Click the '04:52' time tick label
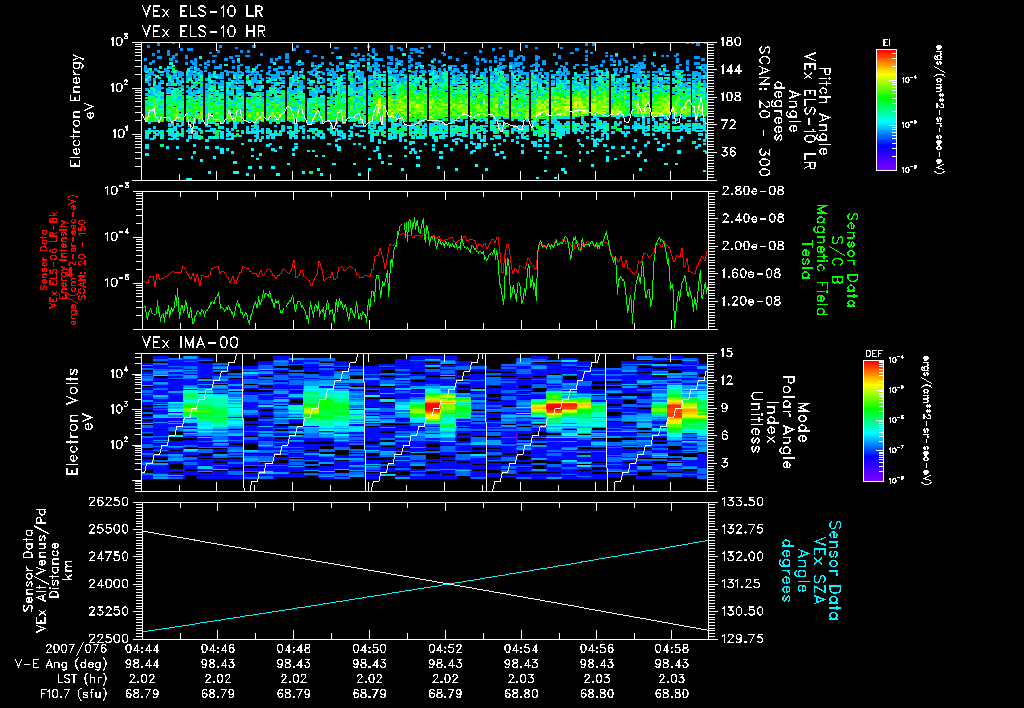 [445, 649]
